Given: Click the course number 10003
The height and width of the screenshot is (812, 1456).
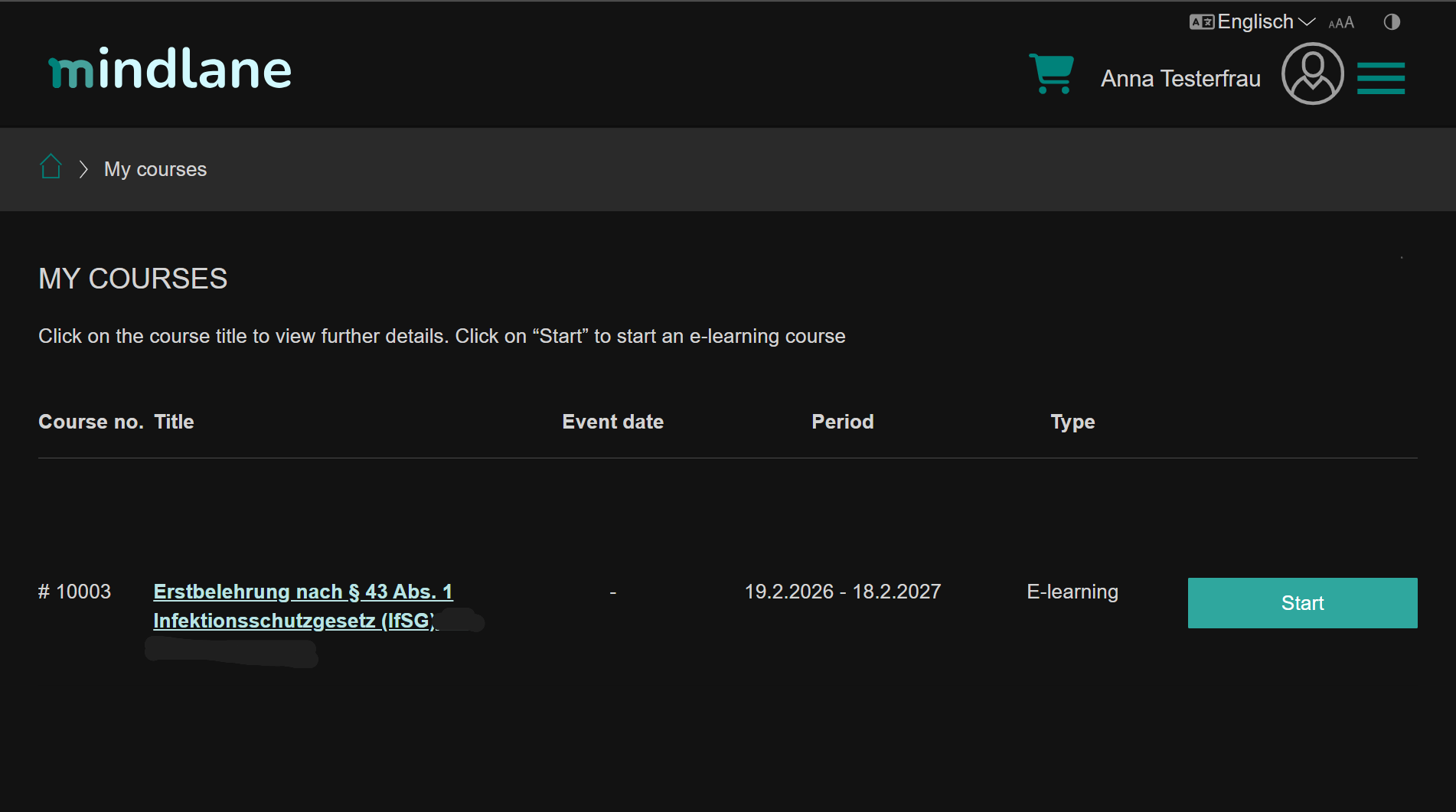Looking at the screenshot, I should click(x=74, y=592).
